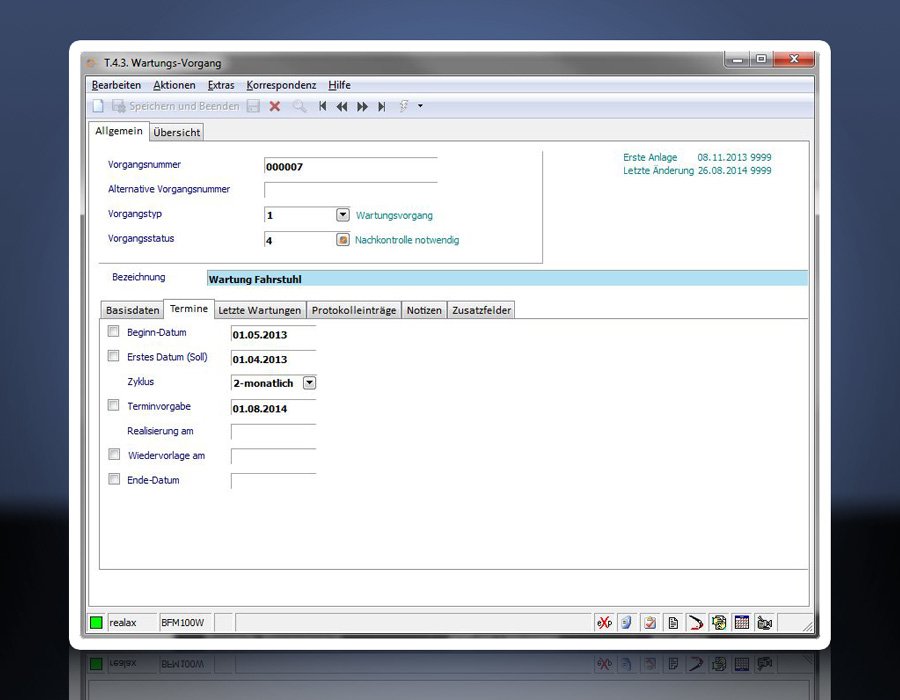The image size is (900, 700).
Task: Click the empty Ende-Datum field
Action: [273, 481]
